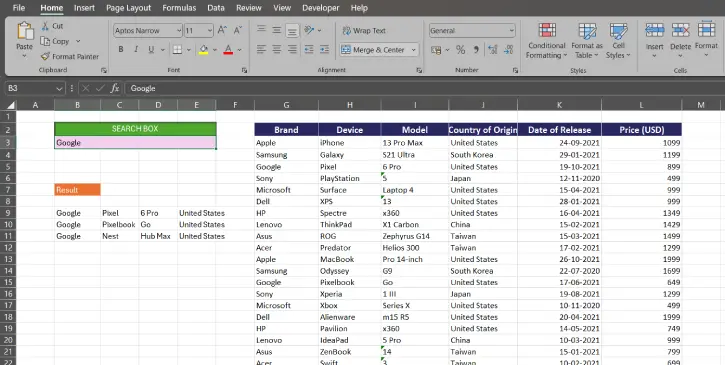Click the Insert Function fx icon
The height and width of the screenshot is (365, 725).
(x=115, y=88)
